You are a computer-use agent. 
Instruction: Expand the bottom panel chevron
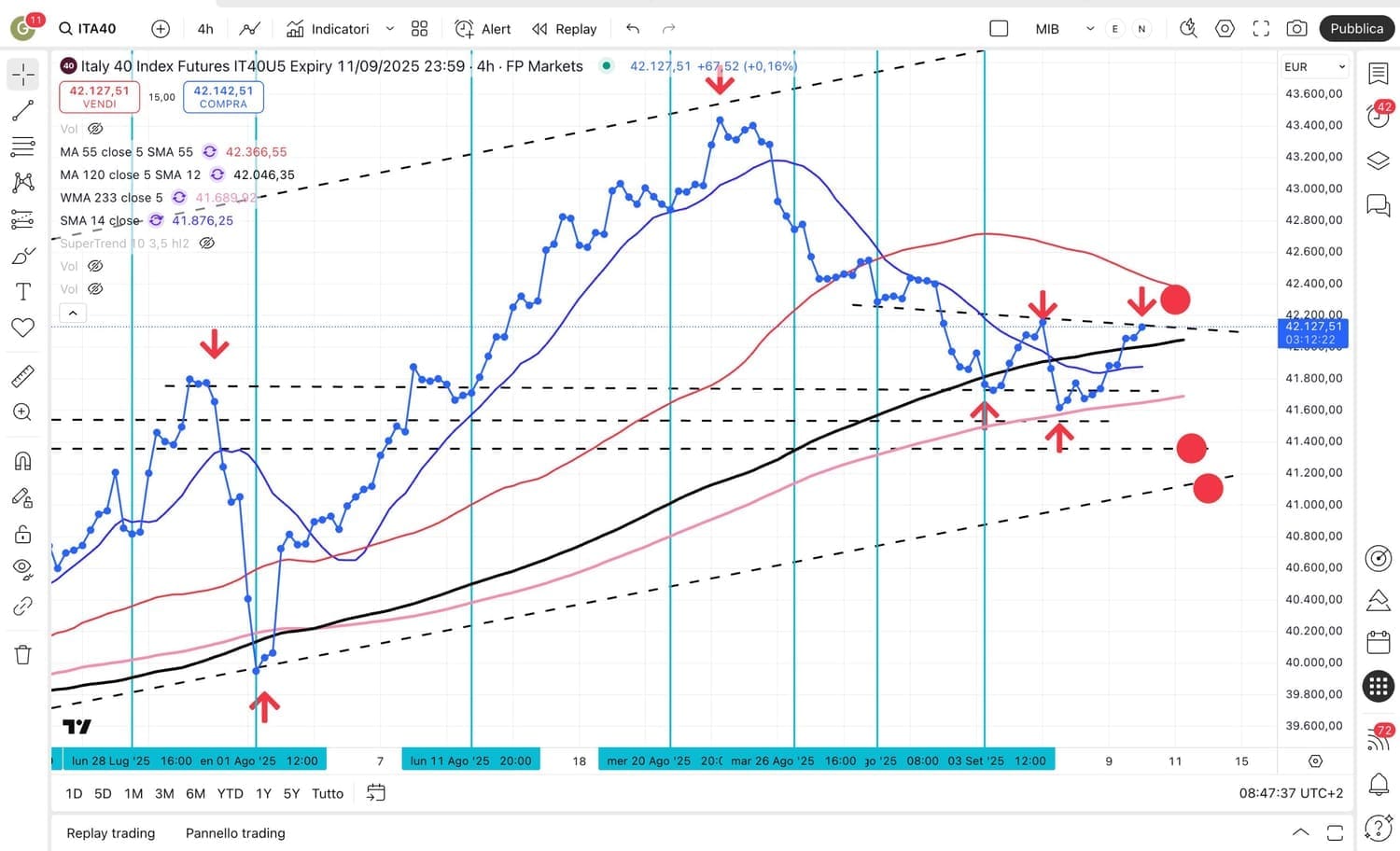1300,832
